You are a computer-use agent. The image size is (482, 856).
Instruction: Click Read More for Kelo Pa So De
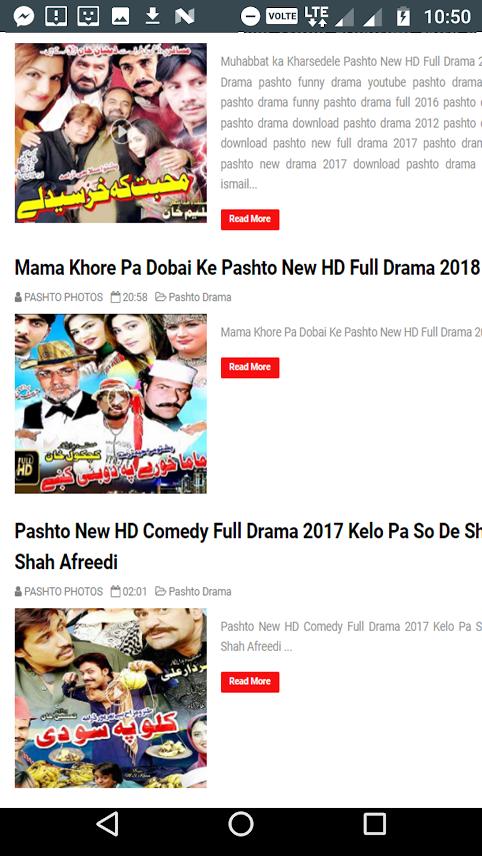click(250, 682)
